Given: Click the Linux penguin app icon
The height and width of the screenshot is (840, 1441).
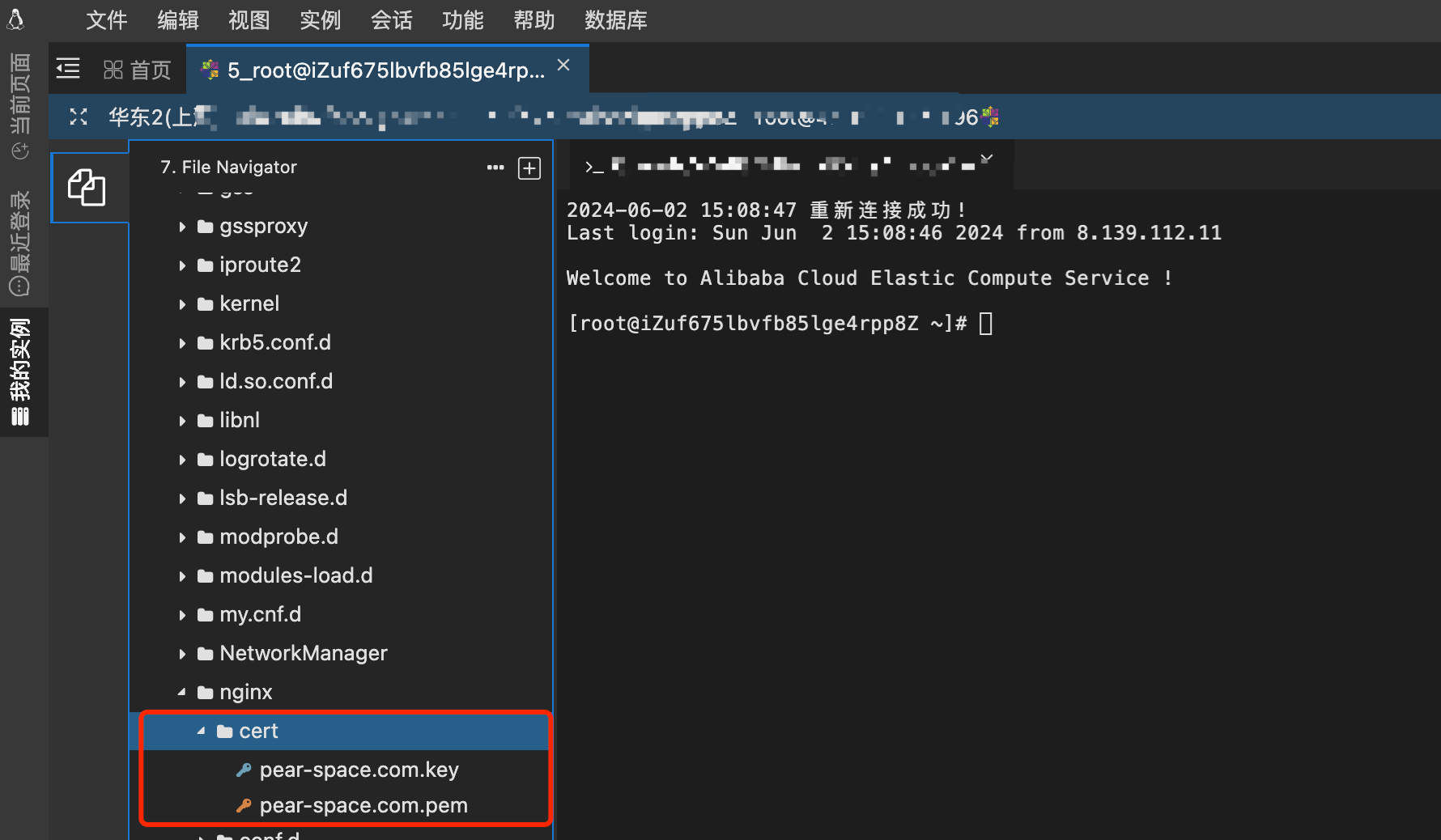Looking at the screenshot, I should (15, 19).
